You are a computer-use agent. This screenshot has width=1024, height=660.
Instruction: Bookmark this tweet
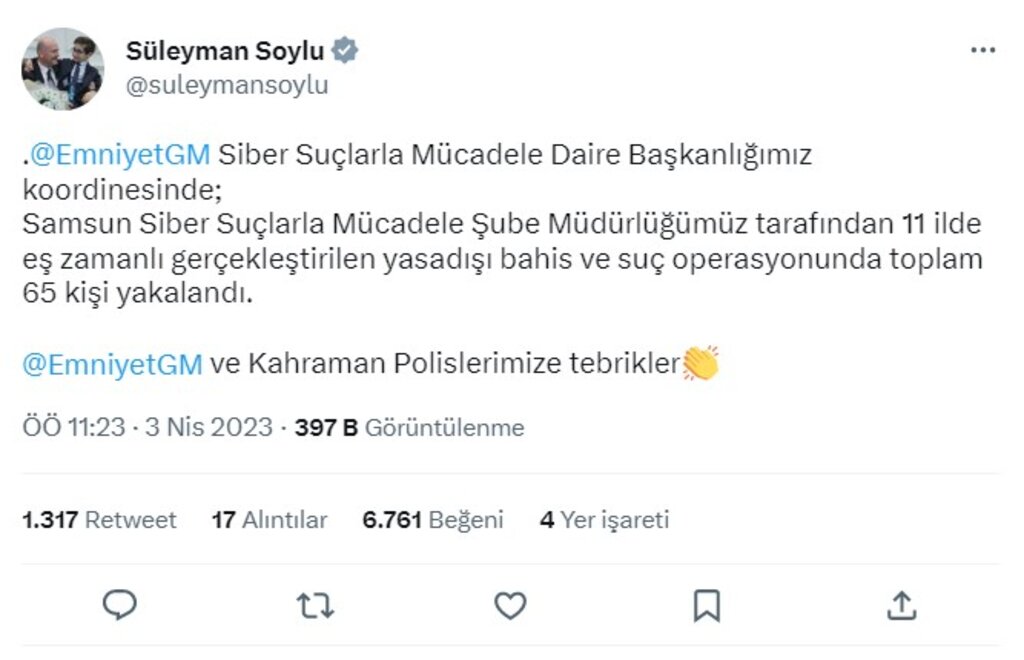tap(707, 605)
